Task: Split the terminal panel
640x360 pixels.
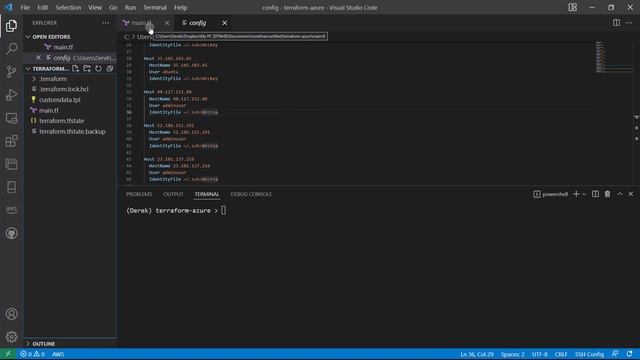Action: tap(596, 194)
